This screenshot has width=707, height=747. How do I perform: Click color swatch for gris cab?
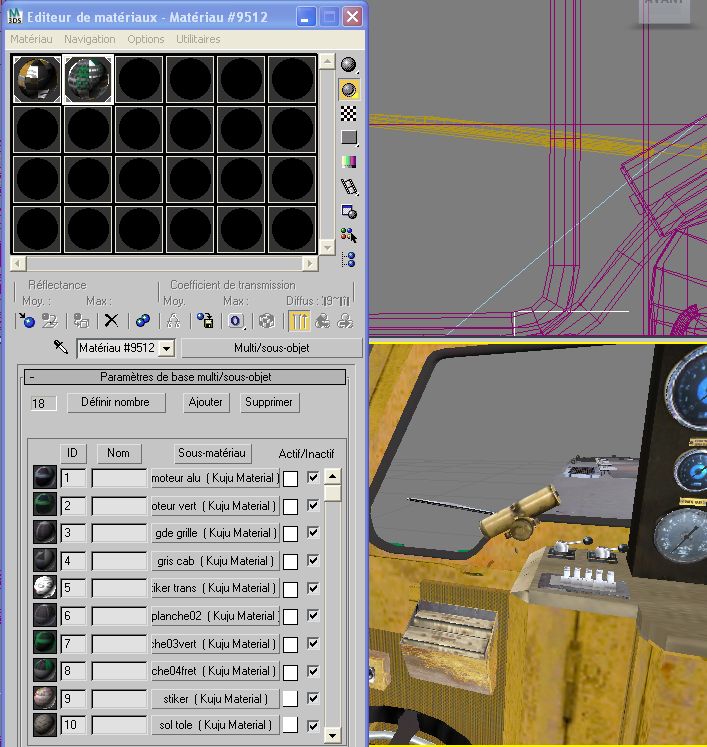pos(290,561)
